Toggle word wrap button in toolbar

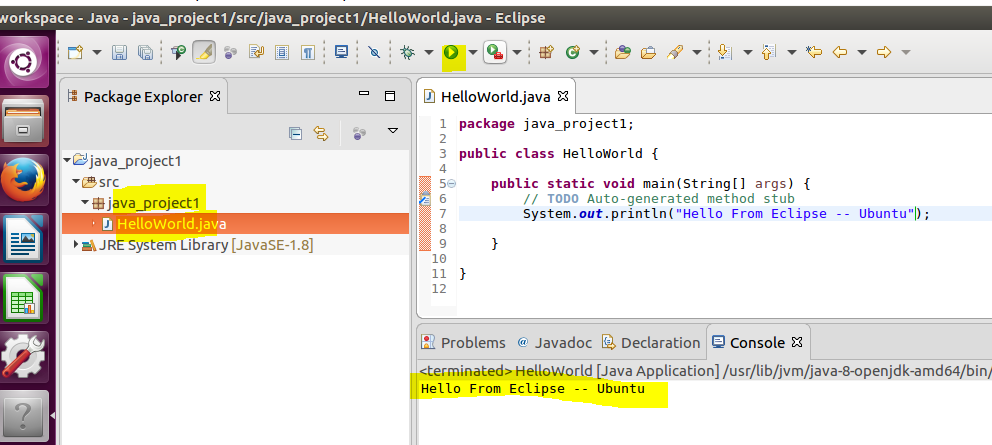[256, 53]
